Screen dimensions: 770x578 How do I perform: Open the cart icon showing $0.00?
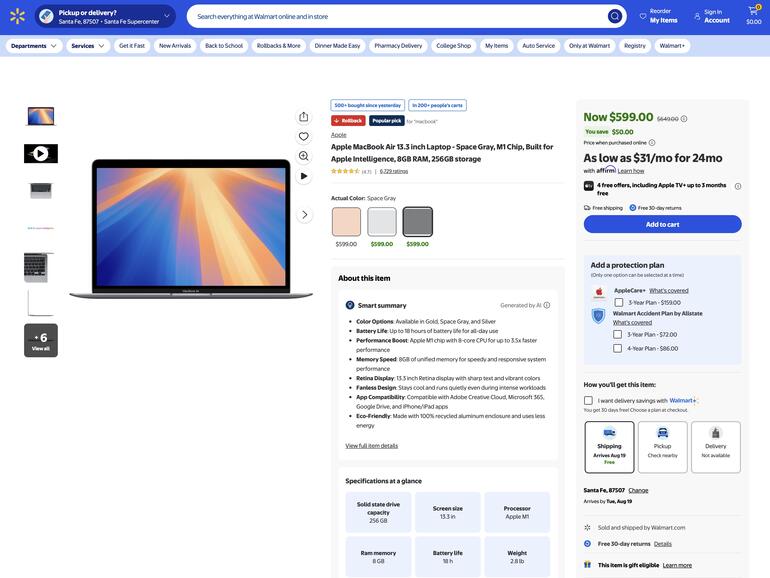753,15
